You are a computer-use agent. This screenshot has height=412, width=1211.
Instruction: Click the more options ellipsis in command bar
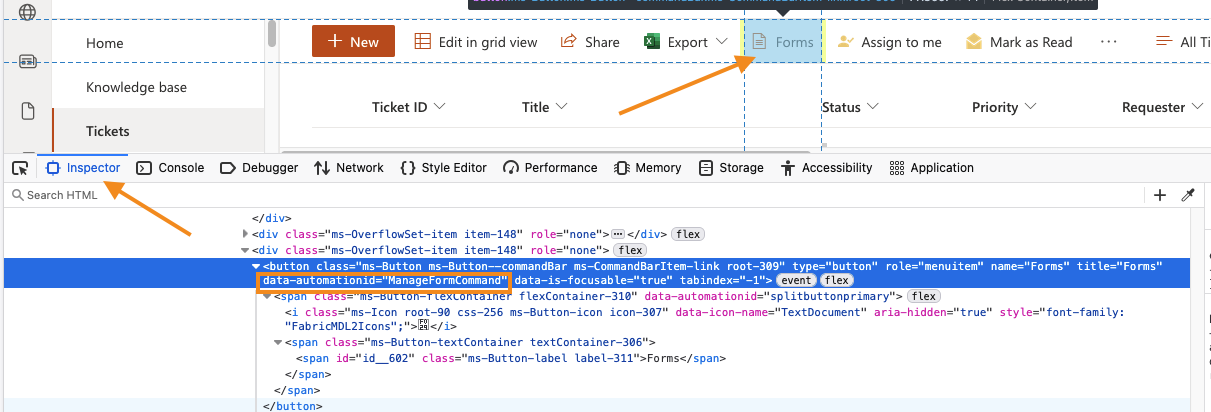[1108, 42]
